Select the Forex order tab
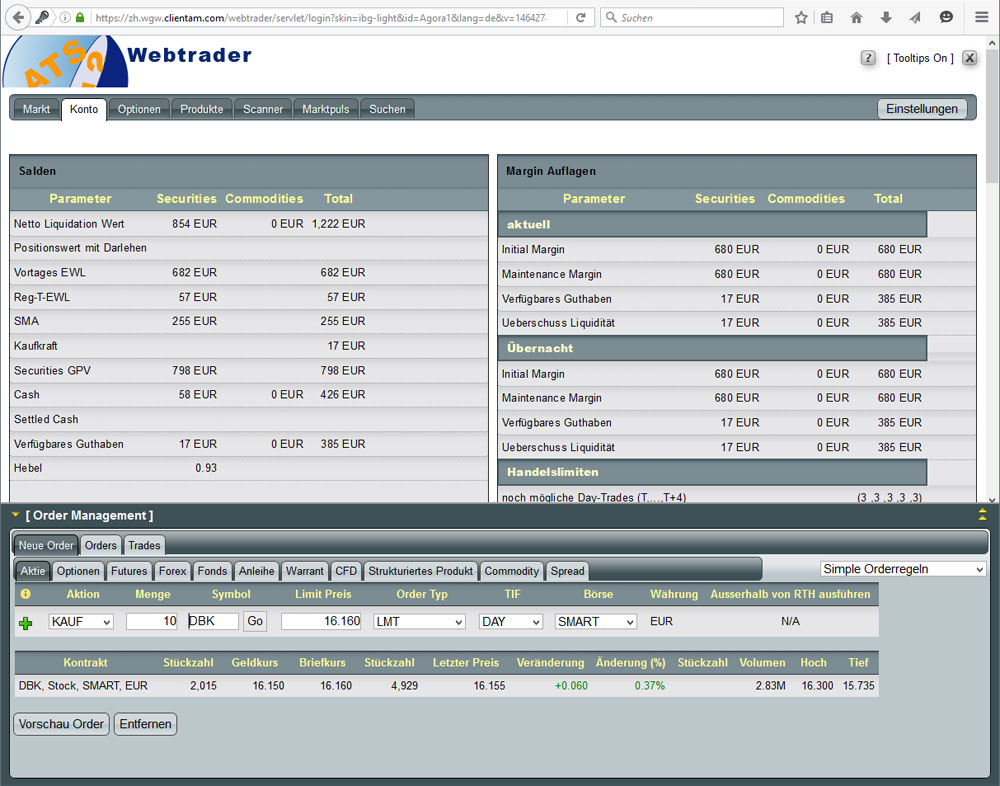The height and width of the screenshot is (786, 1000). coord(172,571)
